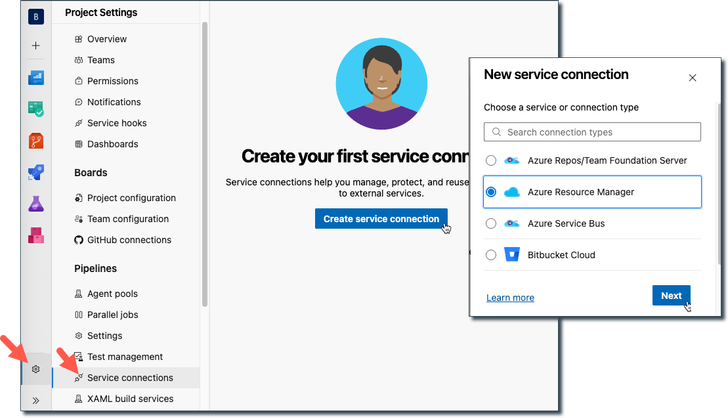Open Azure Artifacts icon in sidebar
The width and height of the screenshot is (728, 418).
coord(36,237)
